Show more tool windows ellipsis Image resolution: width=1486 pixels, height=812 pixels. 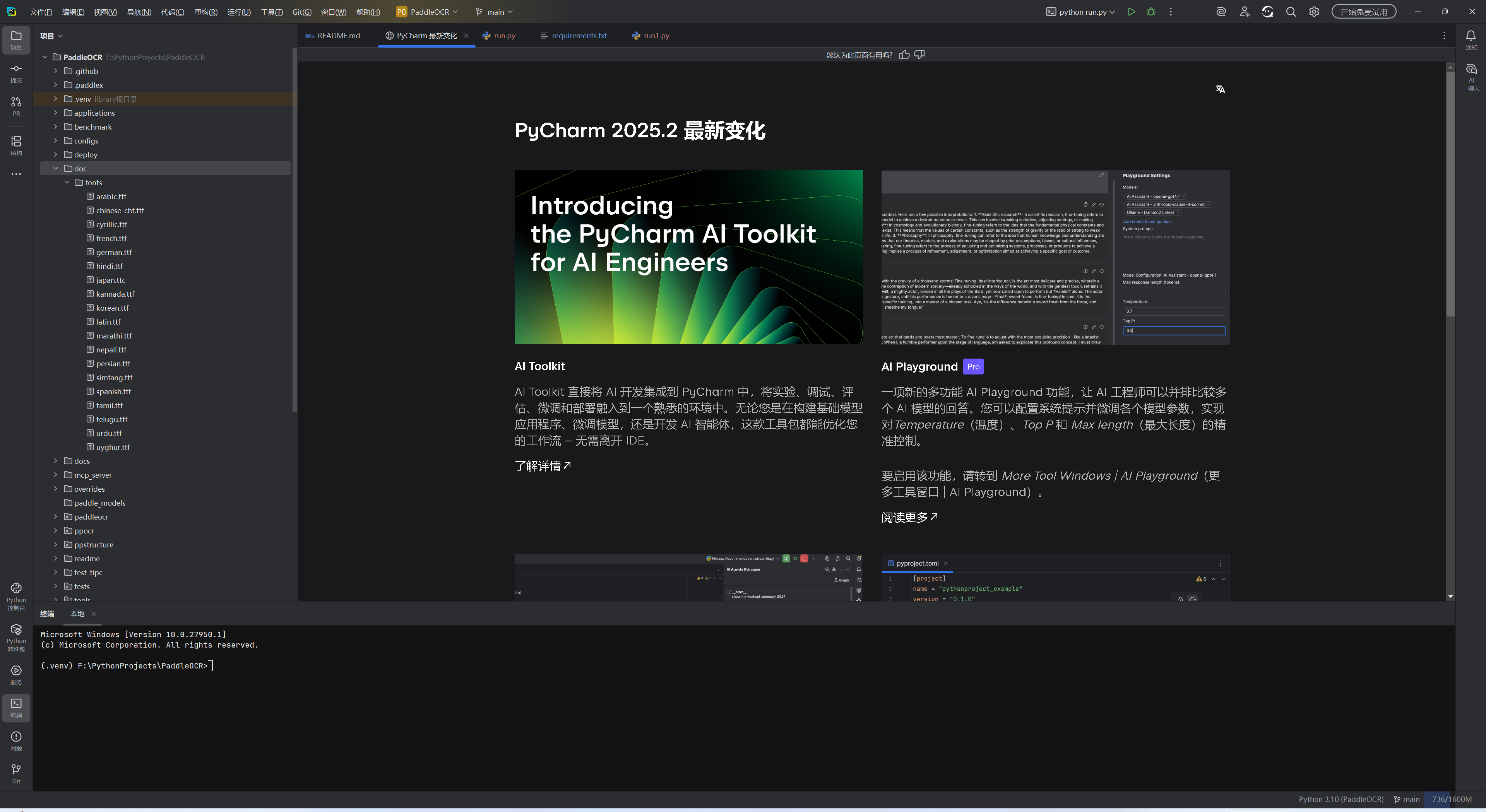point(16,174)
